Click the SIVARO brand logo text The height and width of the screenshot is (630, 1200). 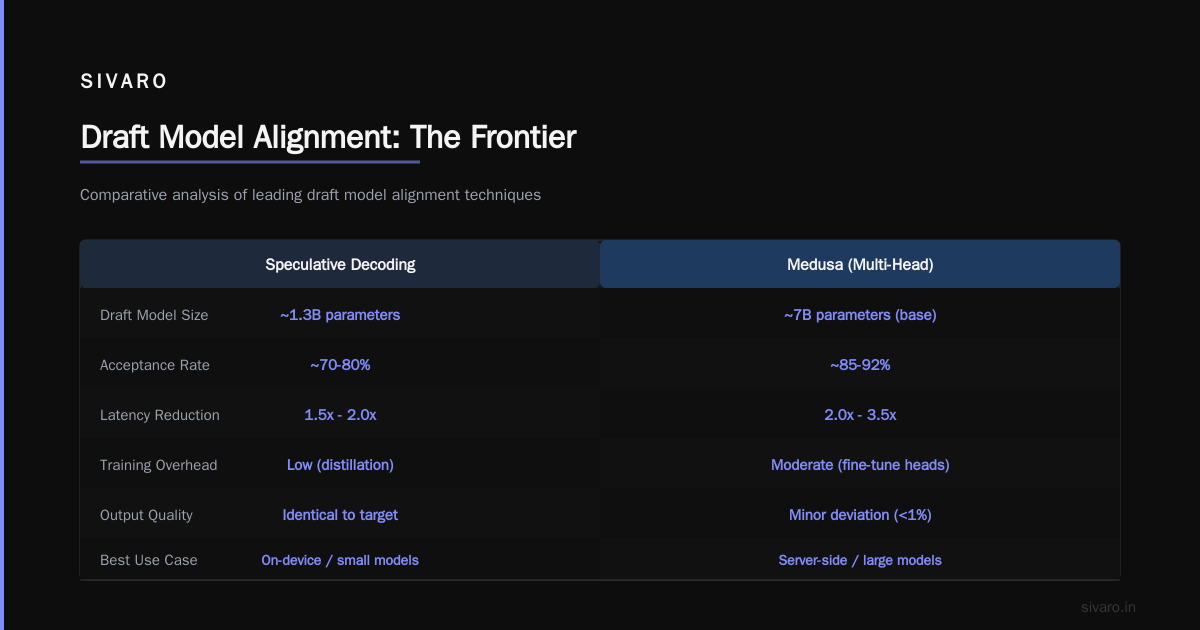tap(124, 82)
